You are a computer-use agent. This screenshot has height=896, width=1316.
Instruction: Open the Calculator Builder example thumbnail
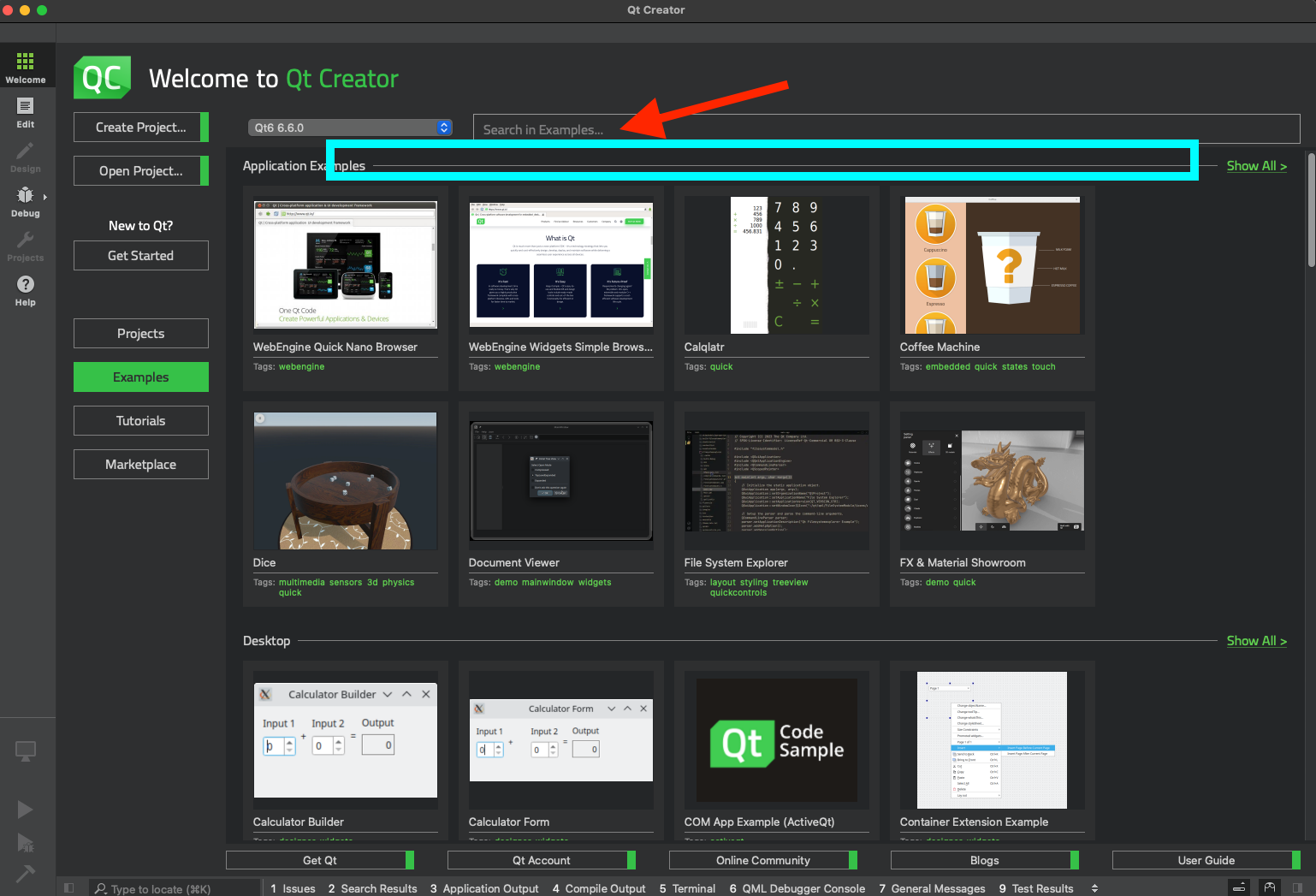pos(346,740)
